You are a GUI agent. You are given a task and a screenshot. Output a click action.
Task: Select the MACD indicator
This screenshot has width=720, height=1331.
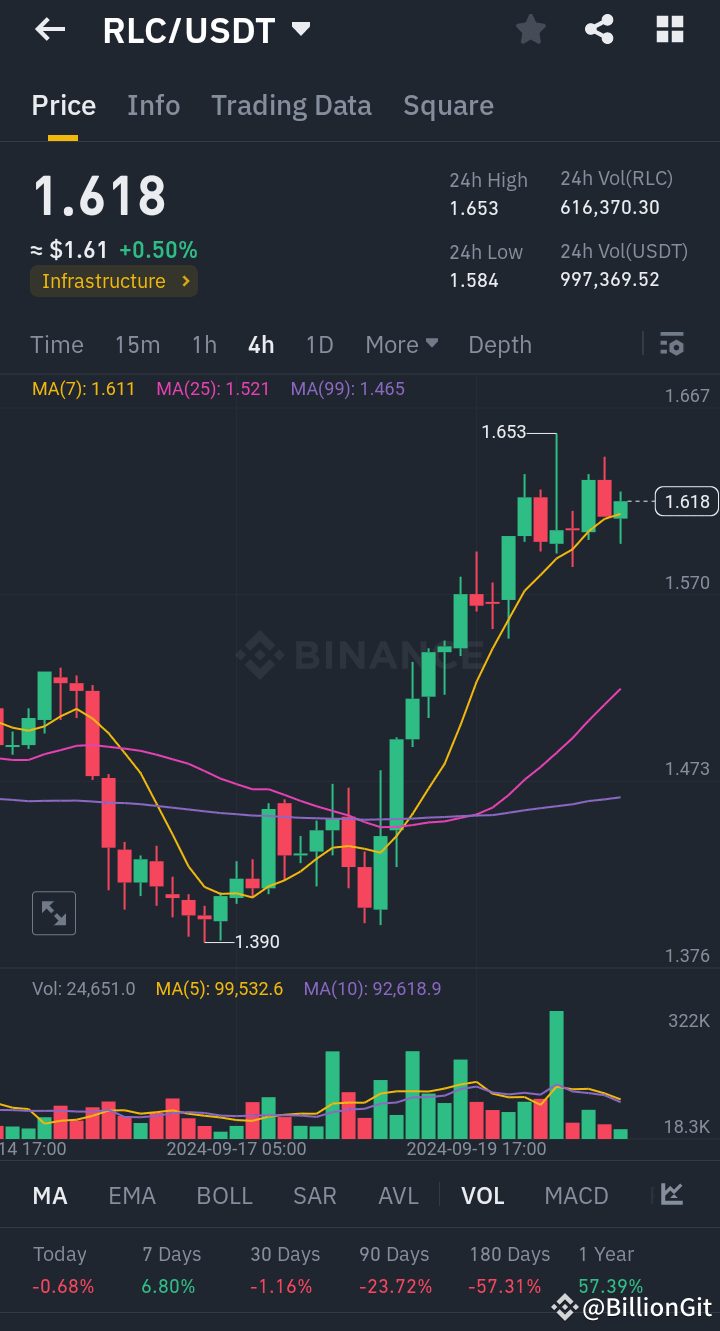pos(576,1195)
